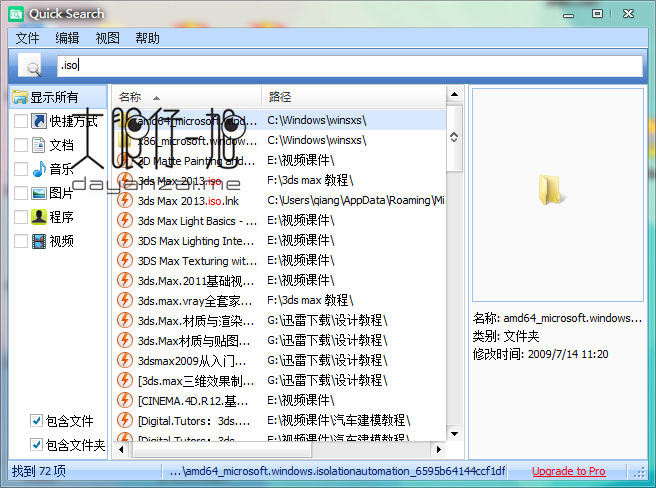Select the C:\Users\qiang\AppData path cell

click(x=356, y=200)
